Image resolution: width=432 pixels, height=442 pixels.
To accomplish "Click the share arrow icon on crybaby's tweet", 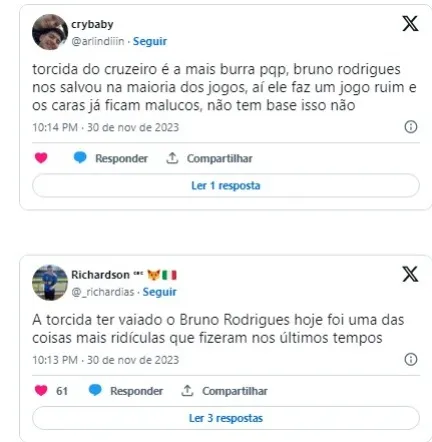I will 172,158.
